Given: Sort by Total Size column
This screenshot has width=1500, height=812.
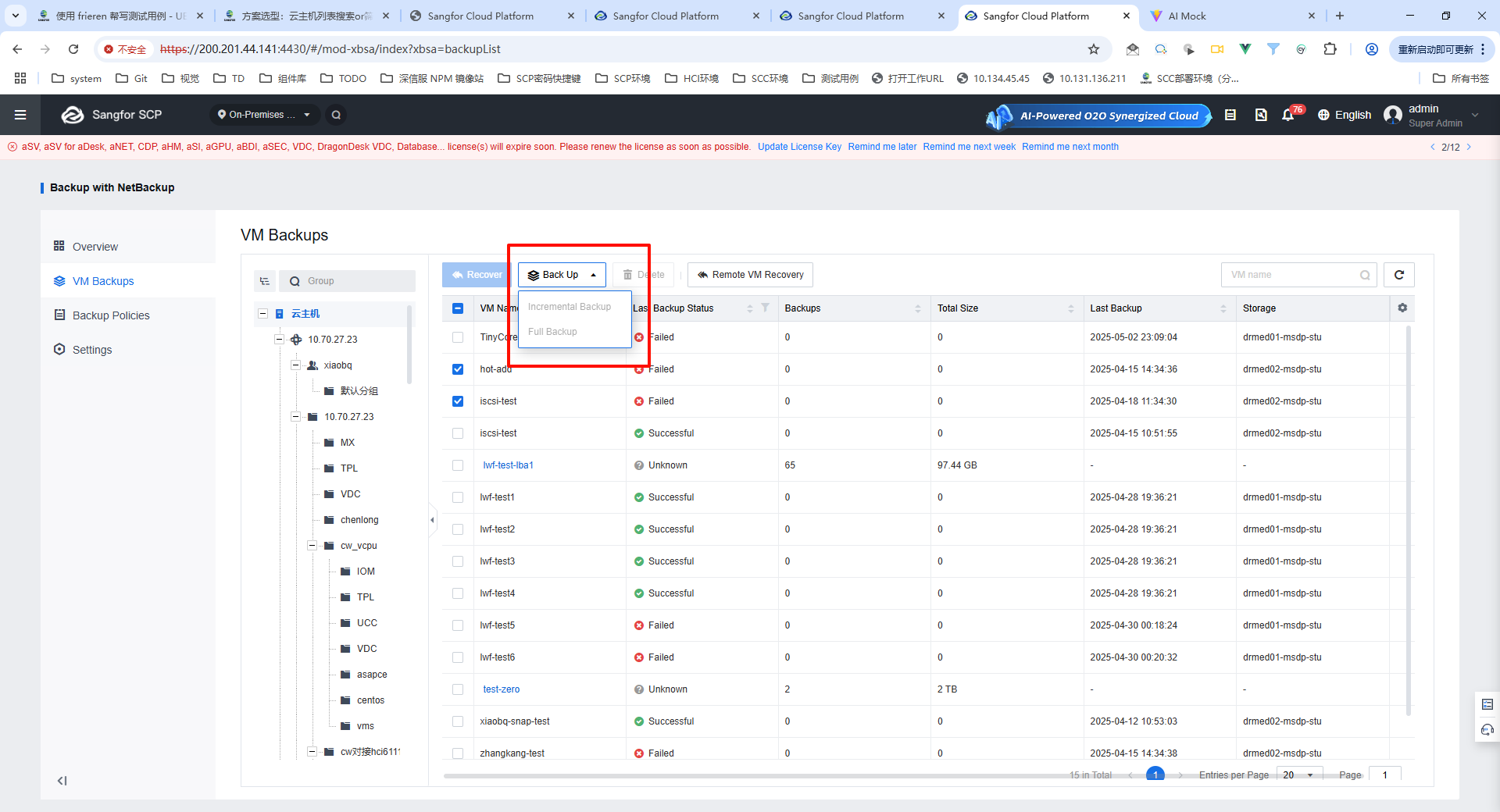Looking at the screenshot, I should [1070, 308].
